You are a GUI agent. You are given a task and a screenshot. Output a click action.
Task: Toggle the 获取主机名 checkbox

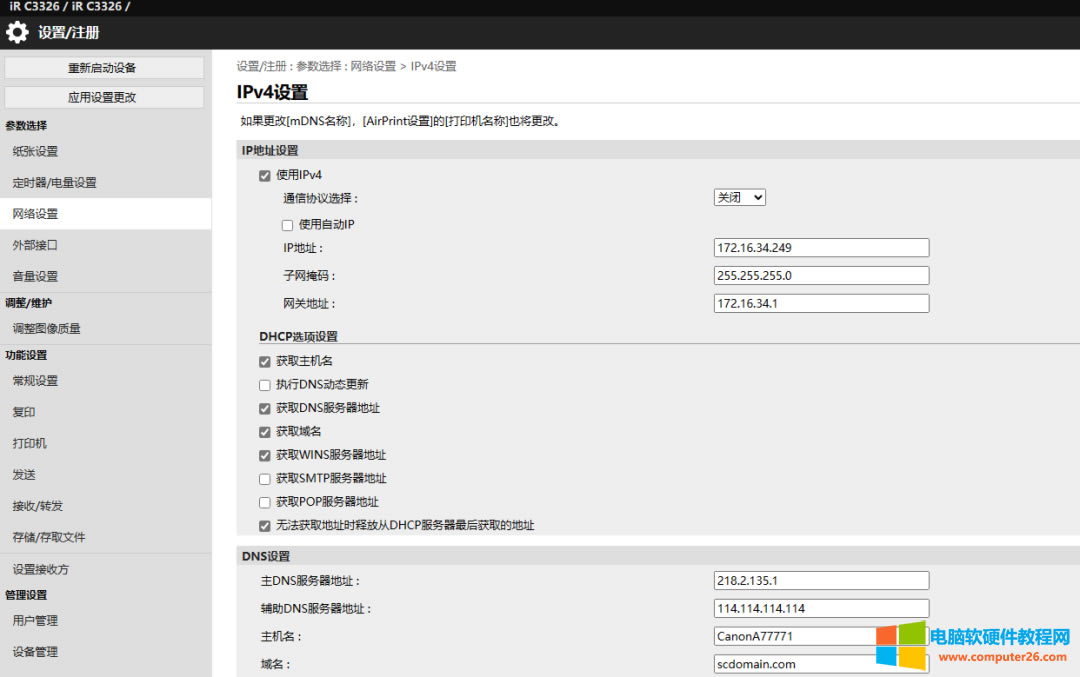click(x=265, y=361)
